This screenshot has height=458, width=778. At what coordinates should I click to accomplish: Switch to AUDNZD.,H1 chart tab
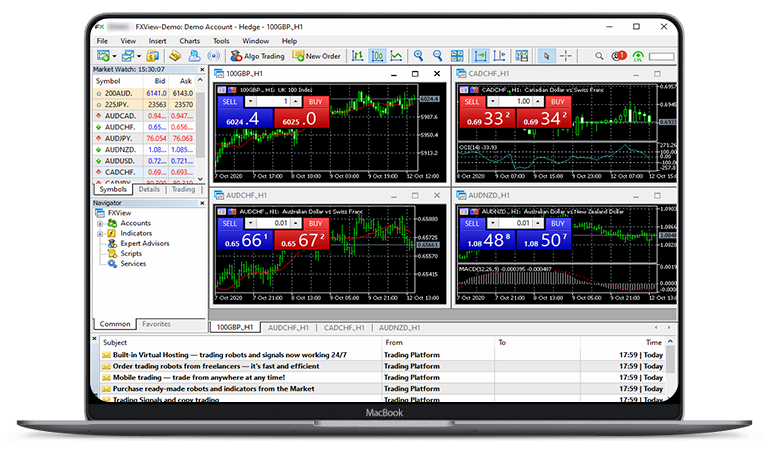point(399,328)
